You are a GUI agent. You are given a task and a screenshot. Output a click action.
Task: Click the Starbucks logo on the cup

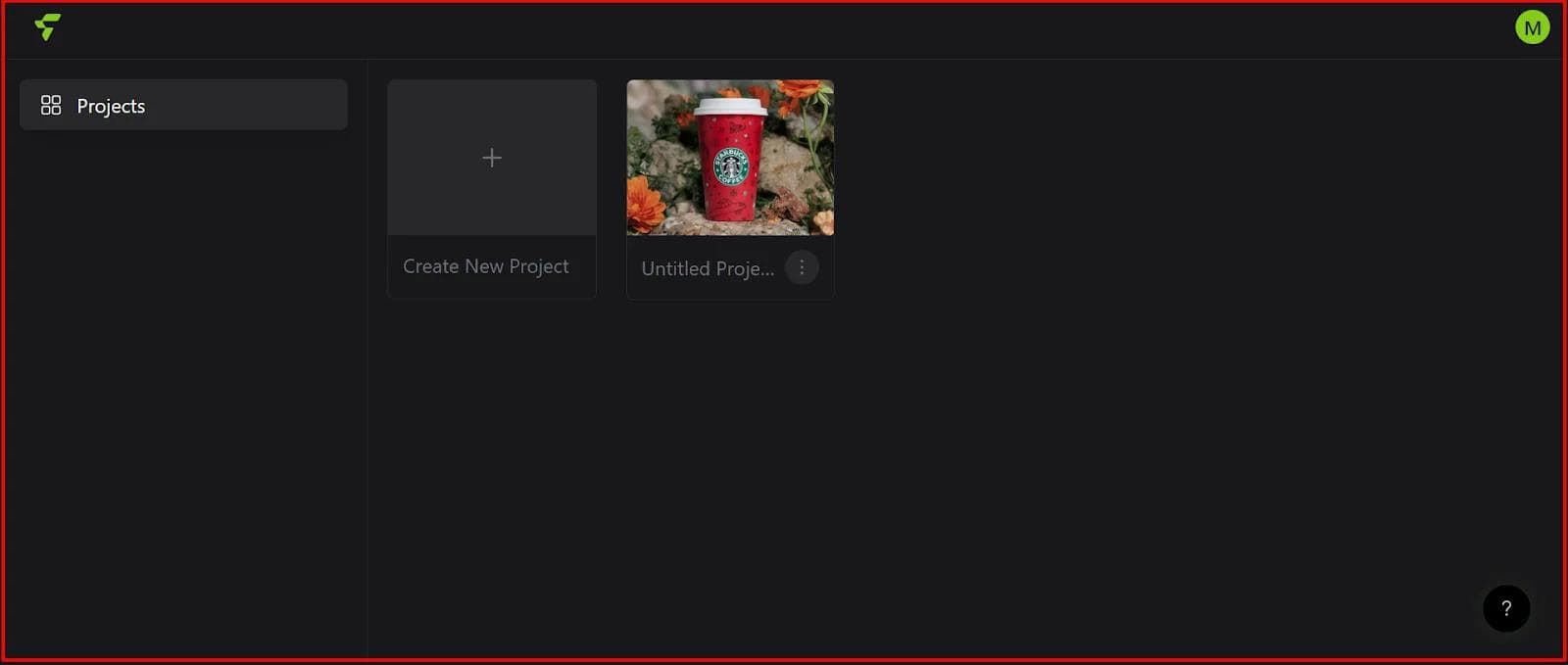coord(730,167)
